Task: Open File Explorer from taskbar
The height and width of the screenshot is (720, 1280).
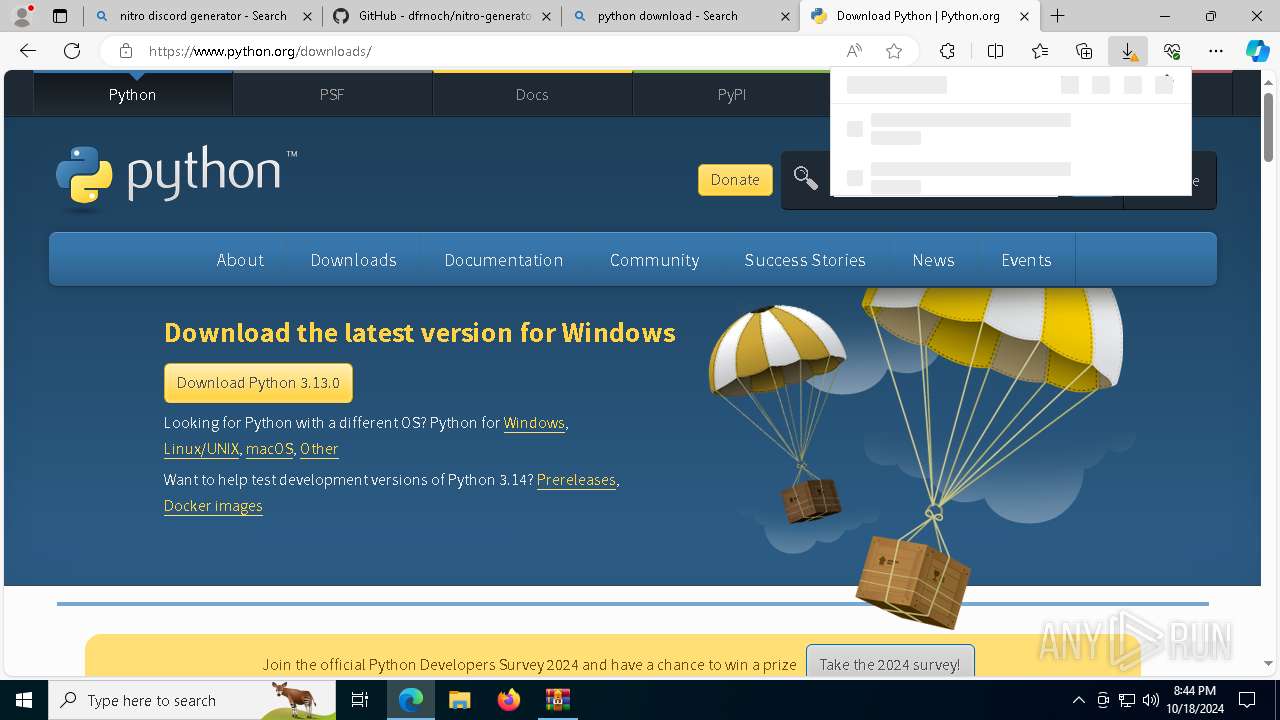Action: tap(459, 700)
